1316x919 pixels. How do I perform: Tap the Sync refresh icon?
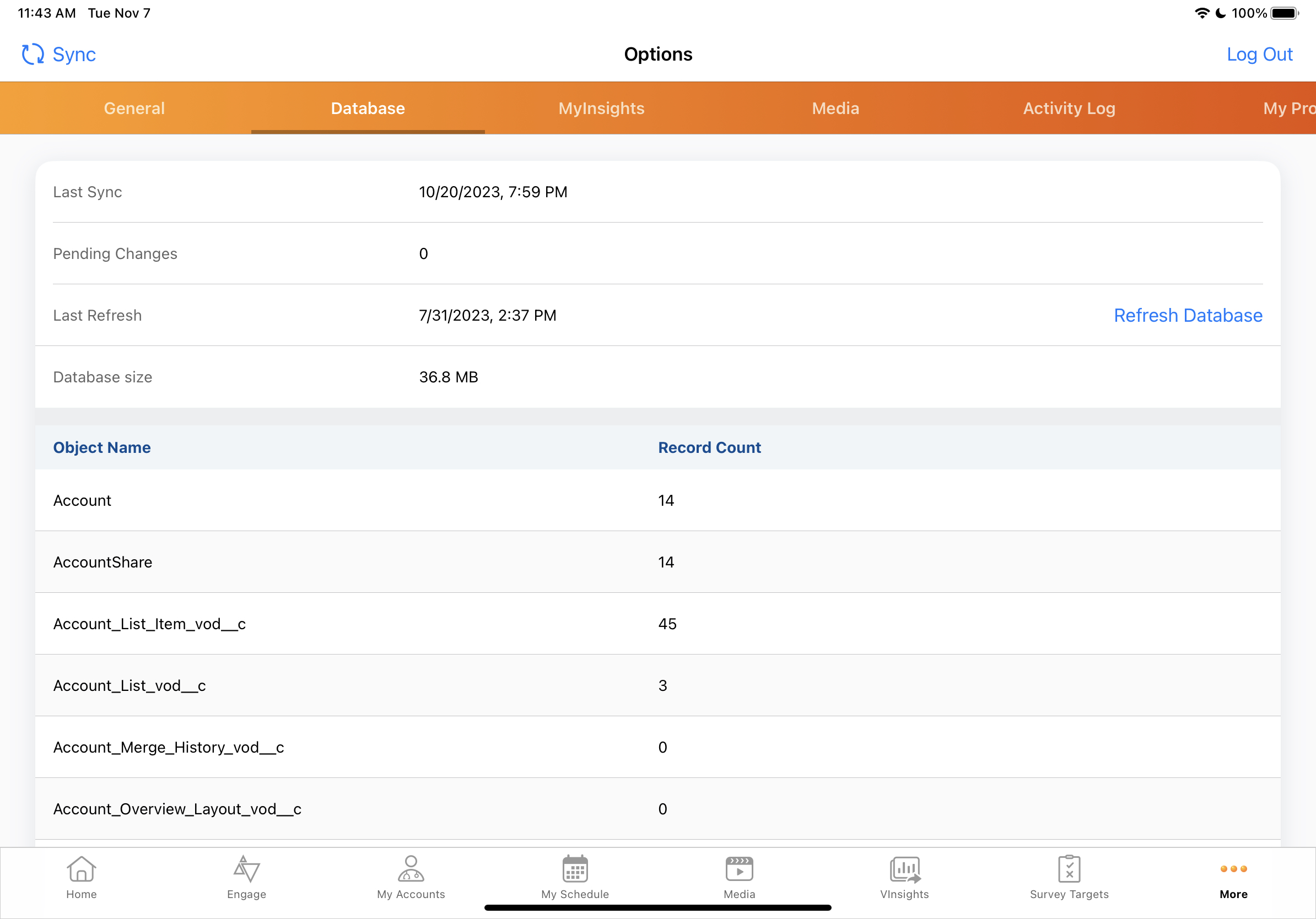coord(33,55)
